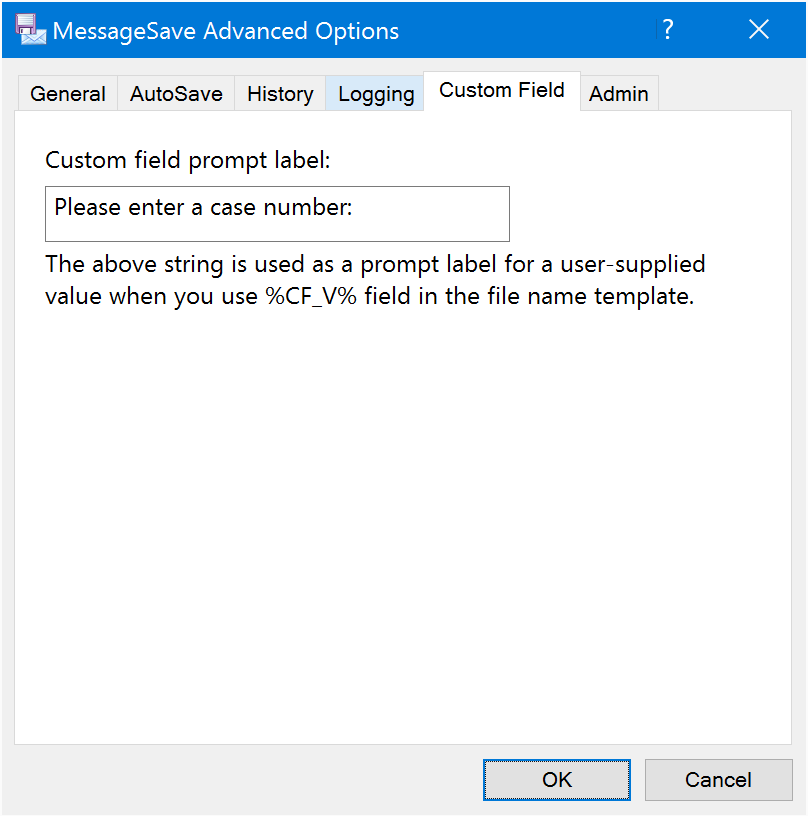808x816 pixels.
Task: Switch to the General tab
Action: click(68, 94)
